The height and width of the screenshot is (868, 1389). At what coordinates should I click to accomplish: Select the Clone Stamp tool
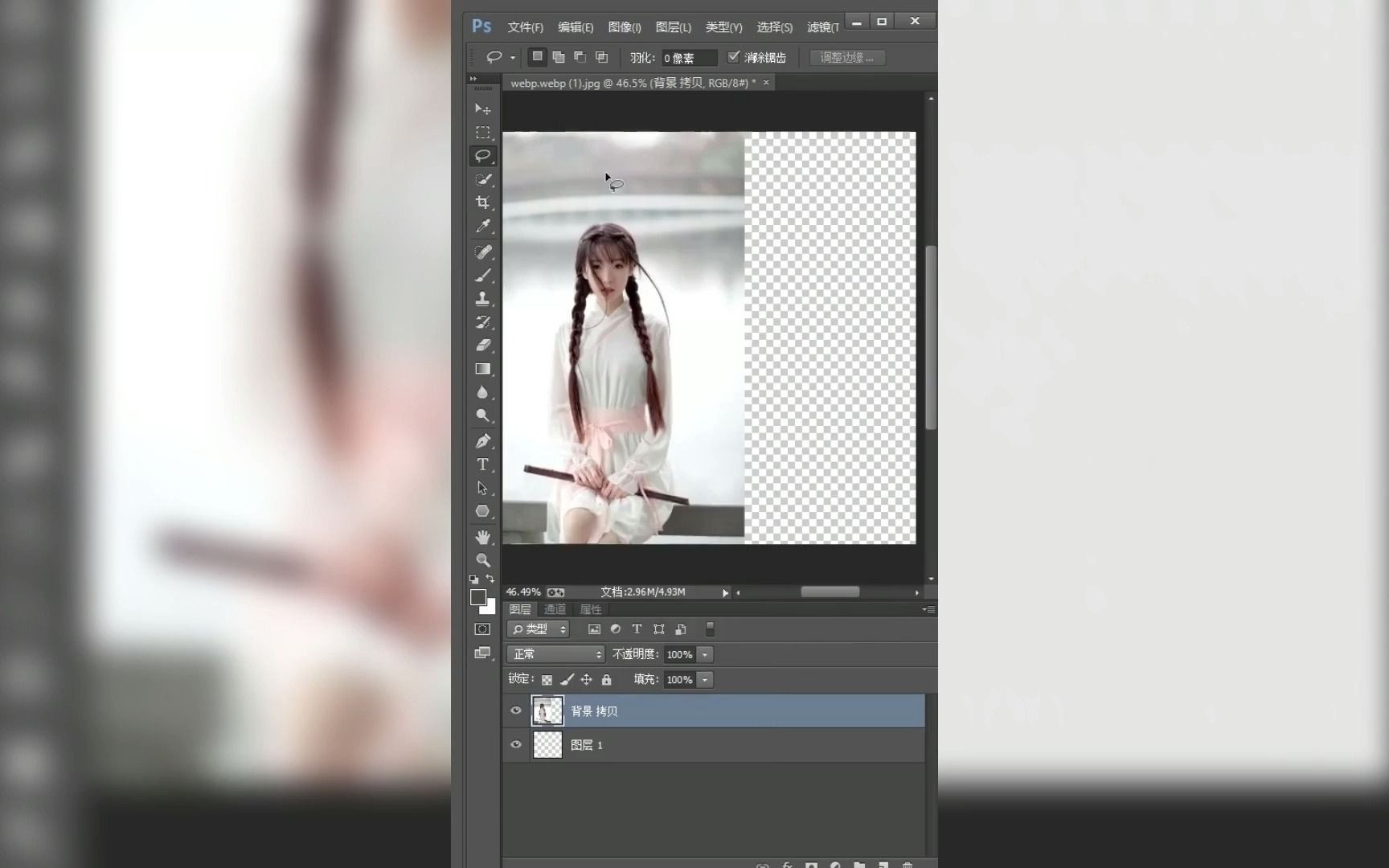click(482, 298)
